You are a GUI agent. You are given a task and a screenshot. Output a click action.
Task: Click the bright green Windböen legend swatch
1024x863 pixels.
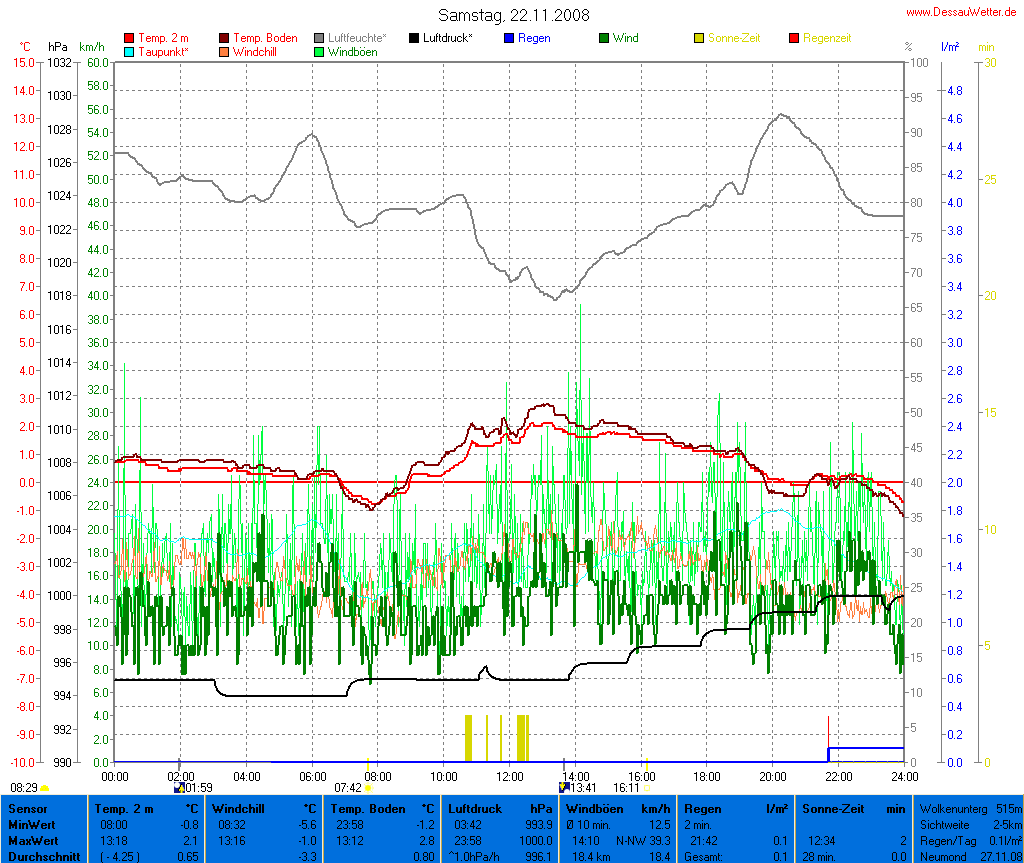point(319,52)
